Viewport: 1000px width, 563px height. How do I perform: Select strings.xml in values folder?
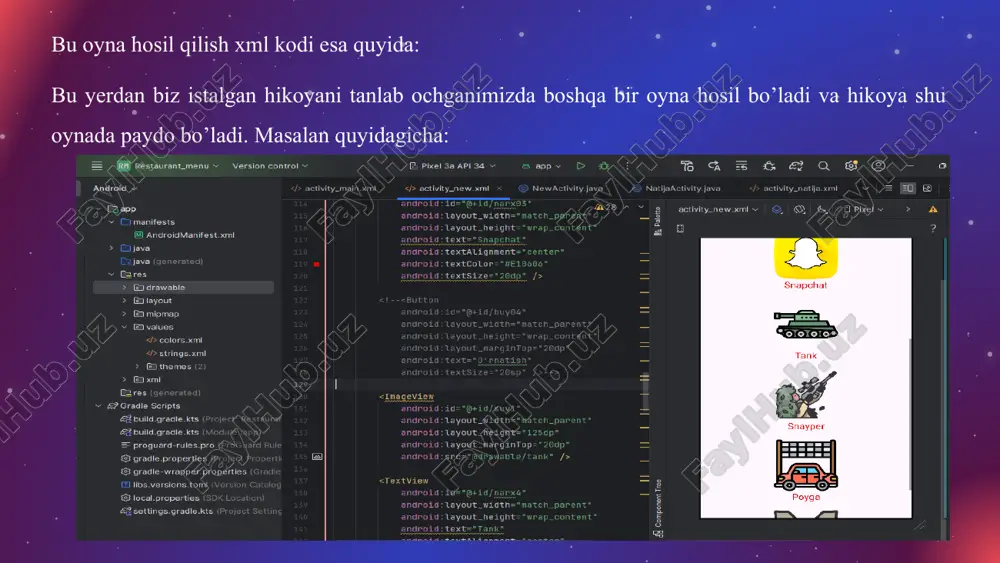(x=177, y=353)
